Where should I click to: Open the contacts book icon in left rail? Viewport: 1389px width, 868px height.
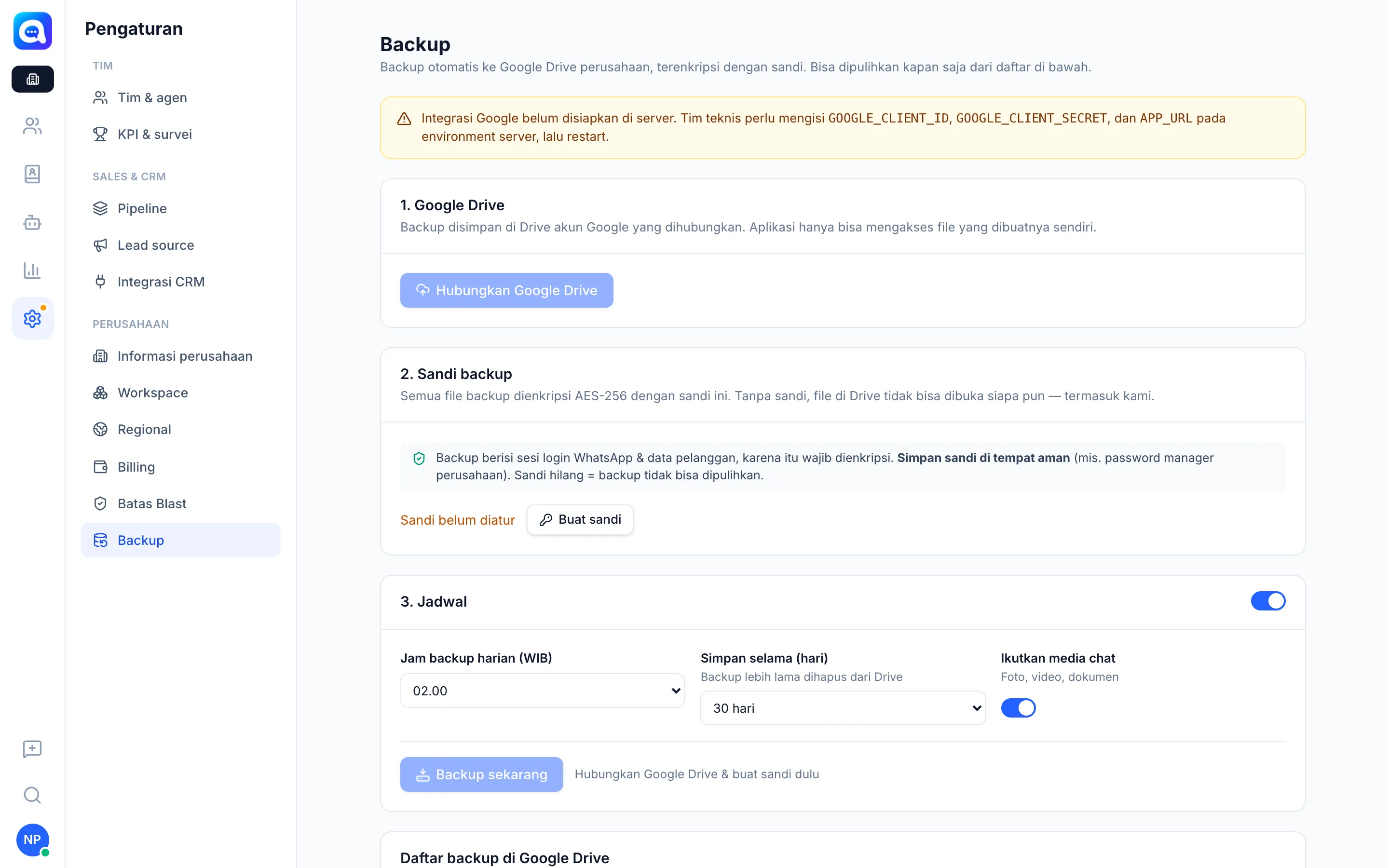click(33, 174)
